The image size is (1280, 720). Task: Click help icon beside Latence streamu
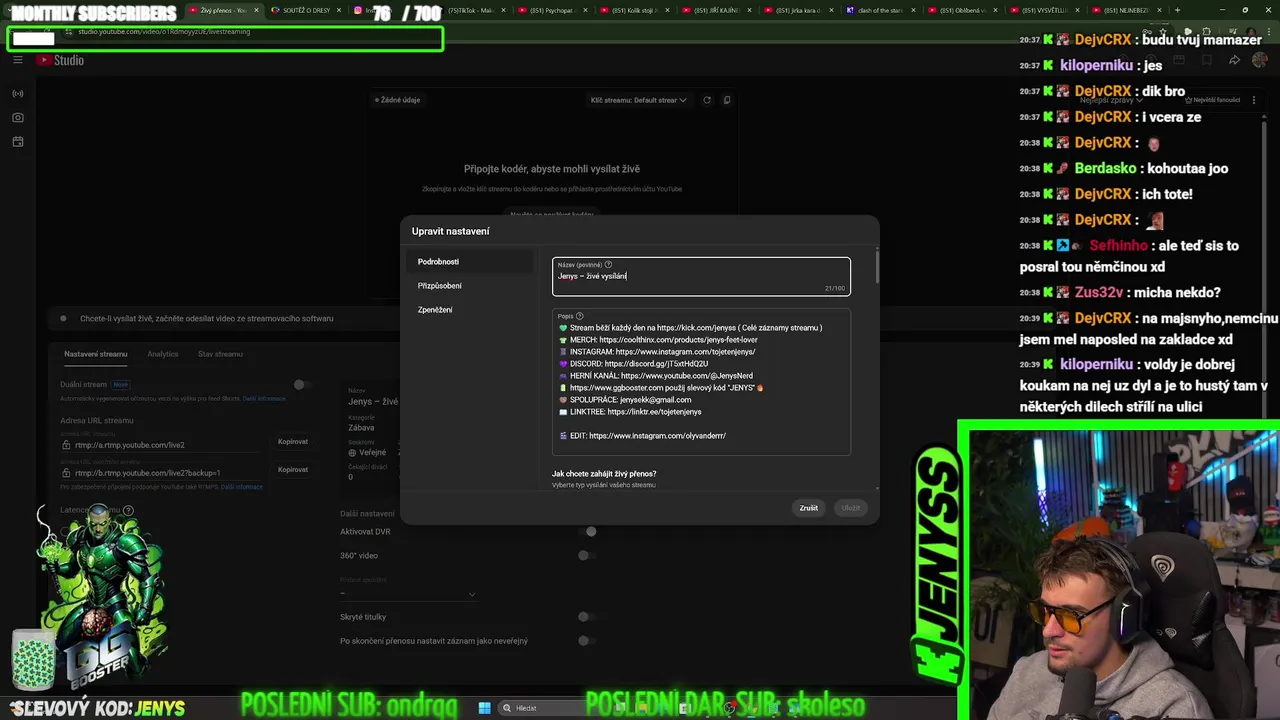[128, 510]
